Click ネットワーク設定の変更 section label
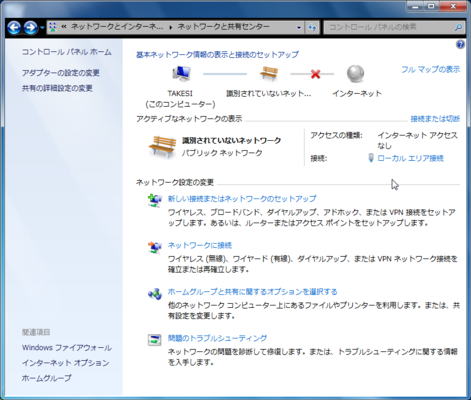This screenshot has height=400, width=471. coord(175,182)
